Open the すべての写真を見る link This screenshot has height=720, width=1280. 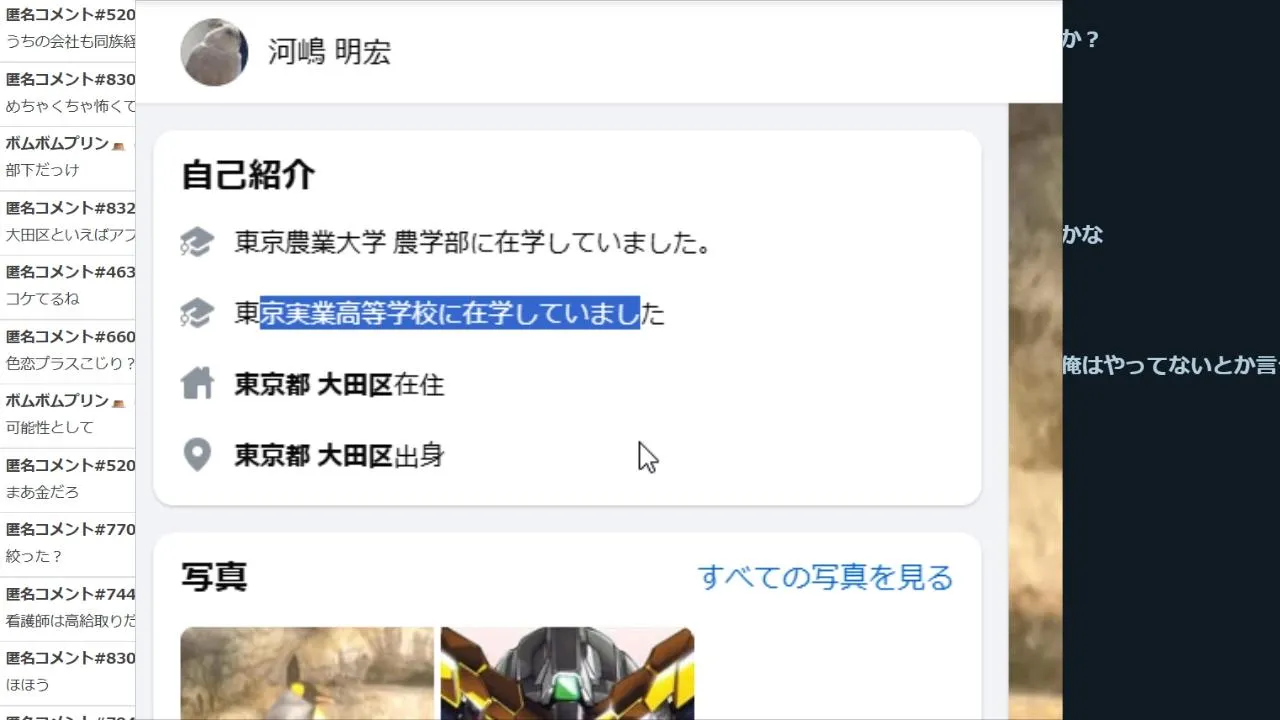coord(825,577)
